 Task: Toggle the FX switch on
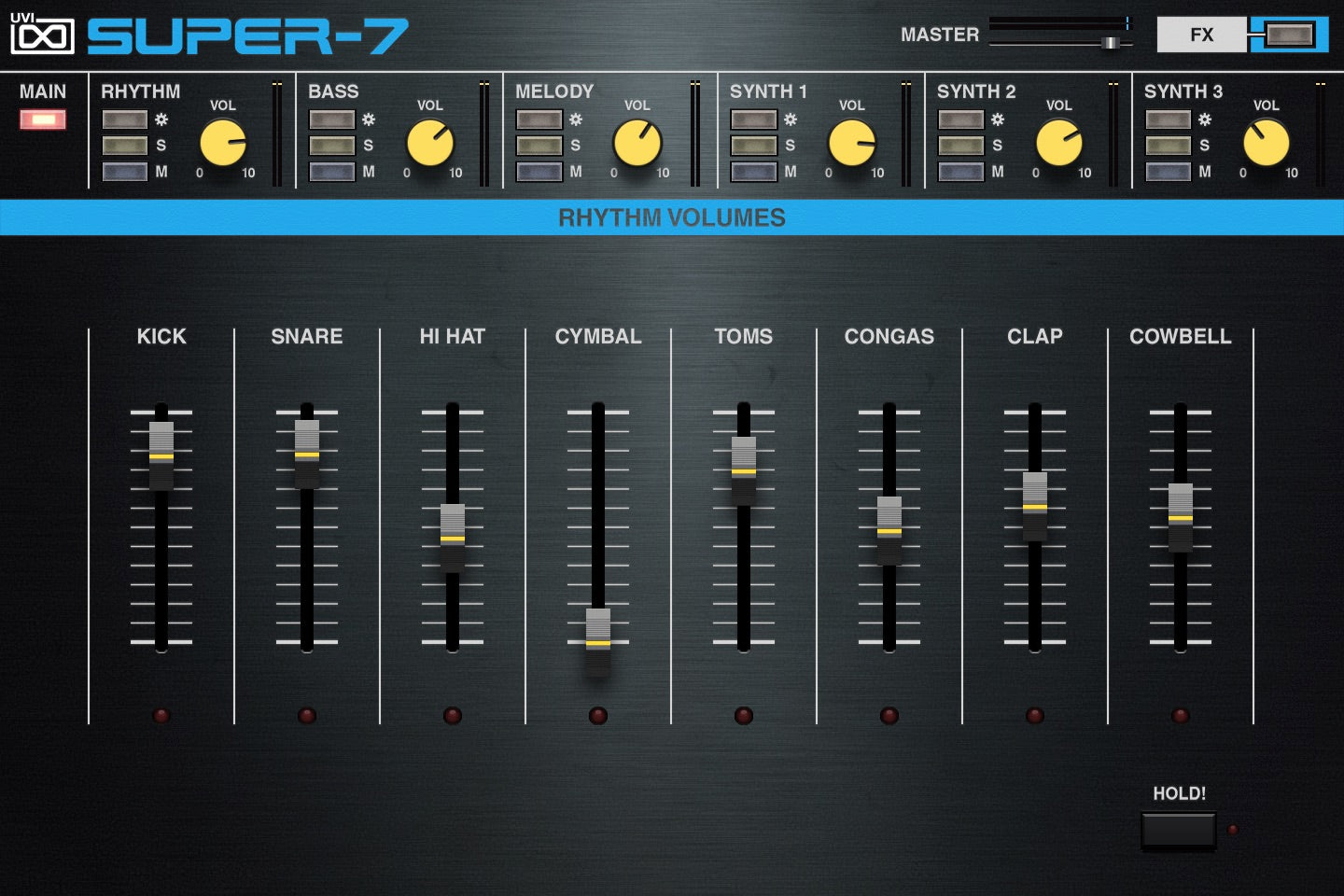[1289, 35]
